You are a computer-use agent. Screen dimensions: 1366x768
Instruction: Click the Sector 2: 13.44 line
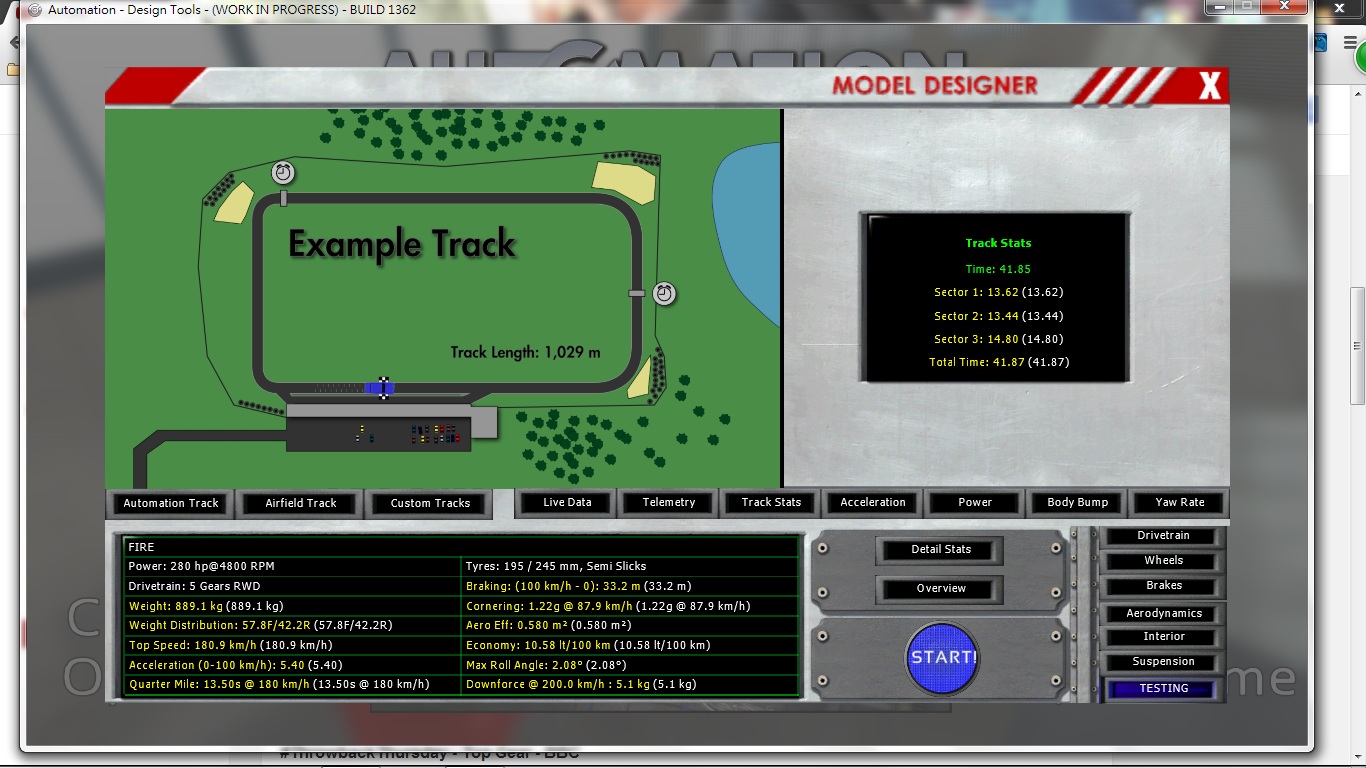pyautogui.click(x=998, y=316)
